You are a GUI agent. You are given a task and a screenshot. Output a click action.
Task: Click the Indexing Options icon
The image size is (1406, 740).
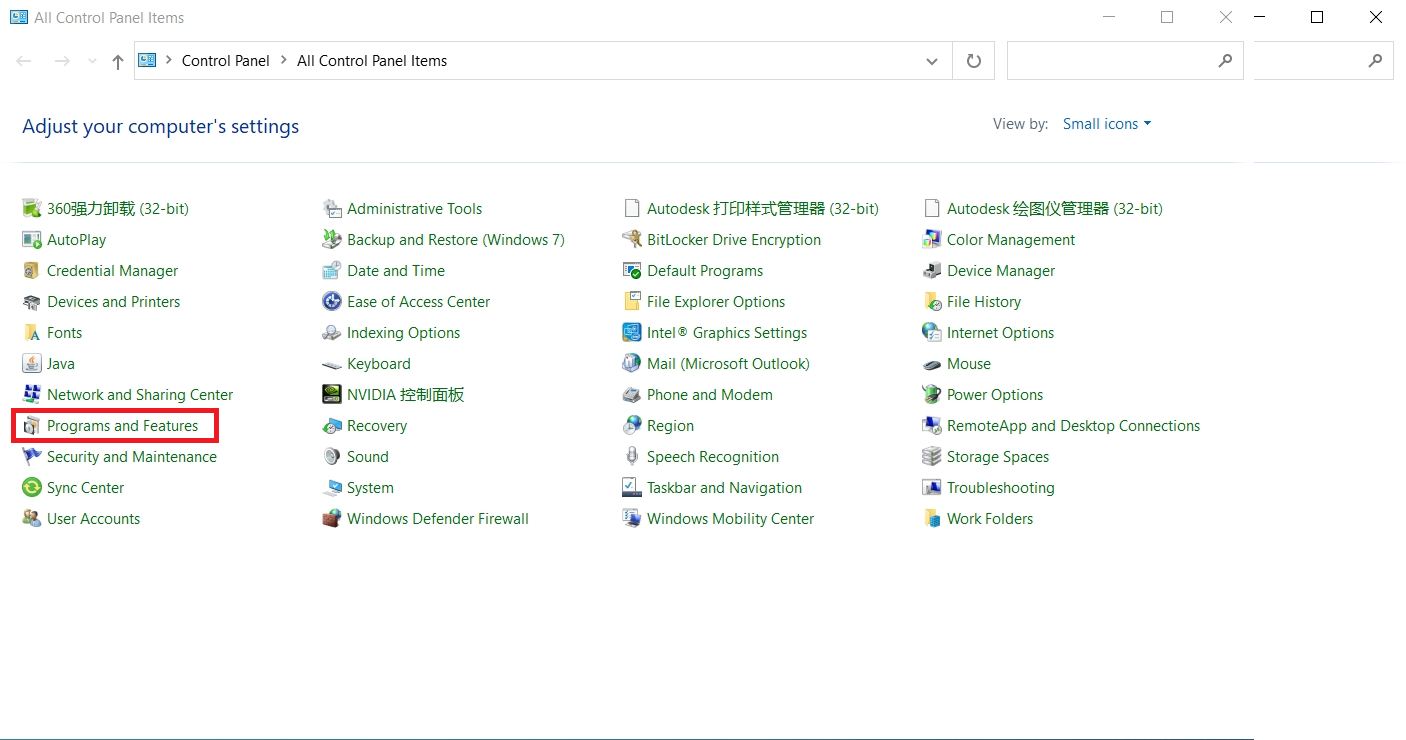(331, 332)
